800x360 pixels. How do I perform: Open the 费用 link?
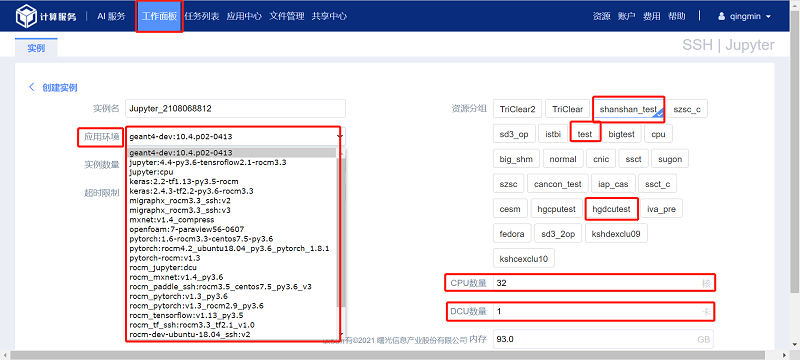652,16
